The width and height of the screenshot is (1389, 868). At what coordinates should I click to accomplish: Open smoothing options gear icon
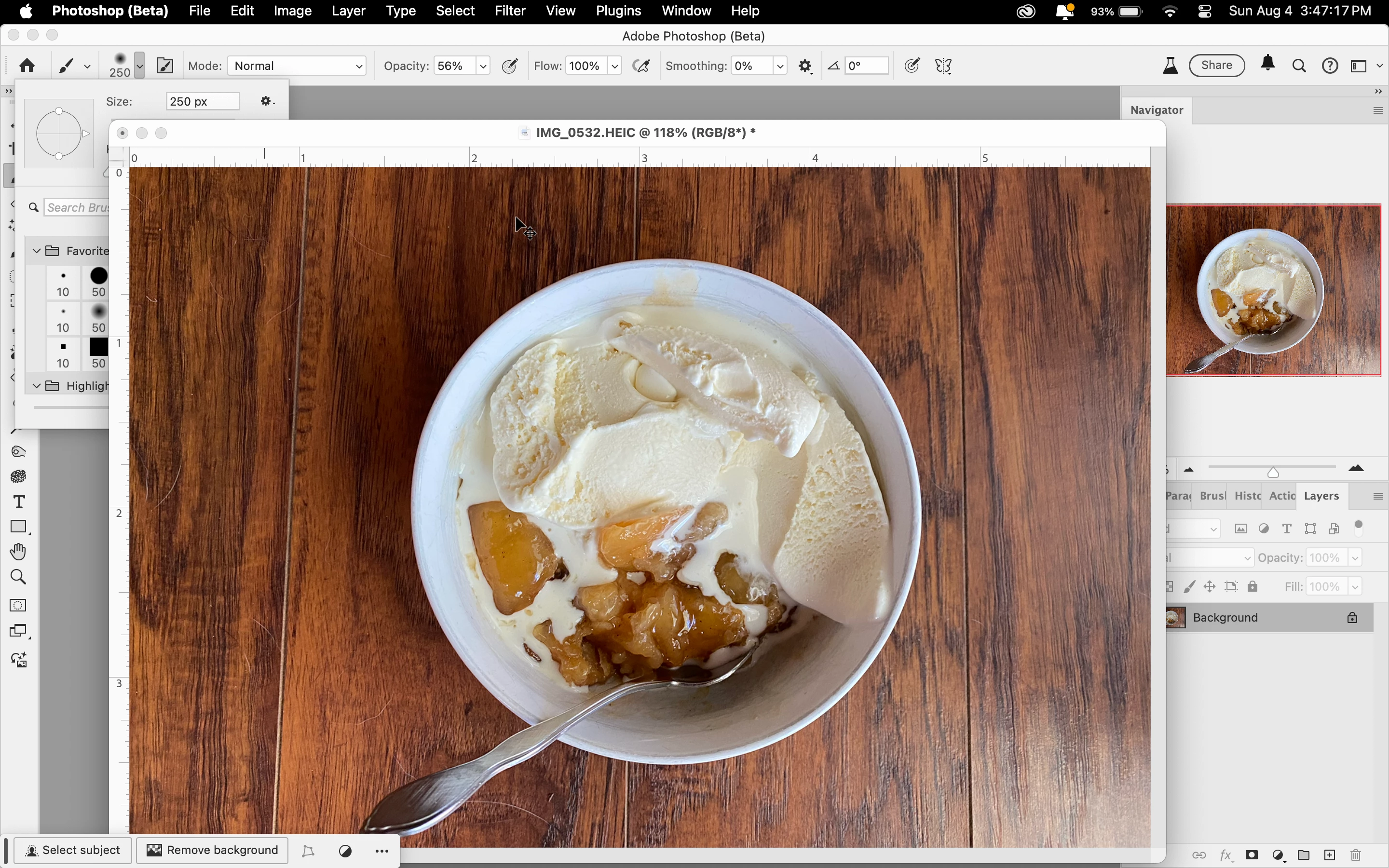click(805, 67)
